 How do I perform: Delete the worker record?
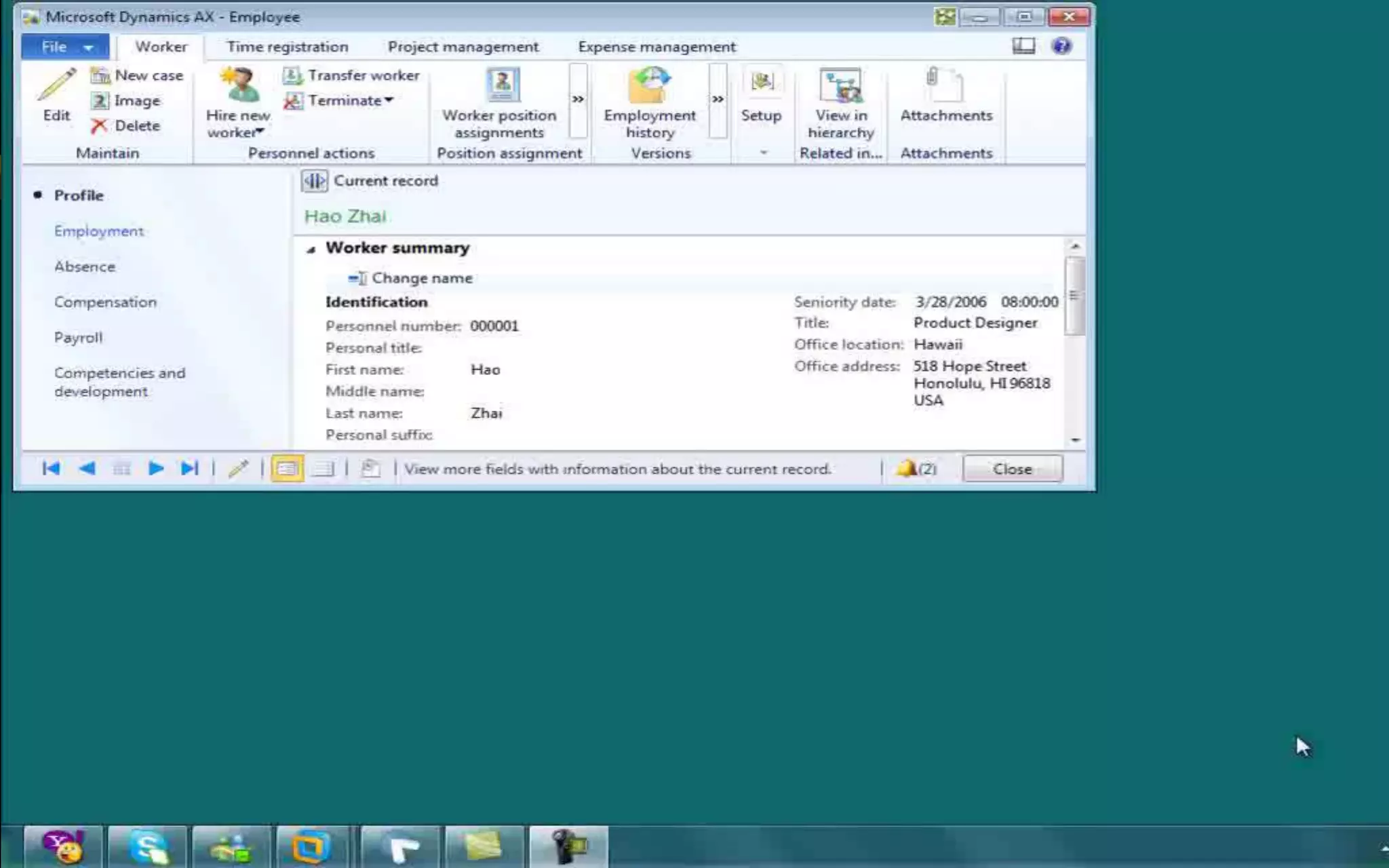point(126,125)
